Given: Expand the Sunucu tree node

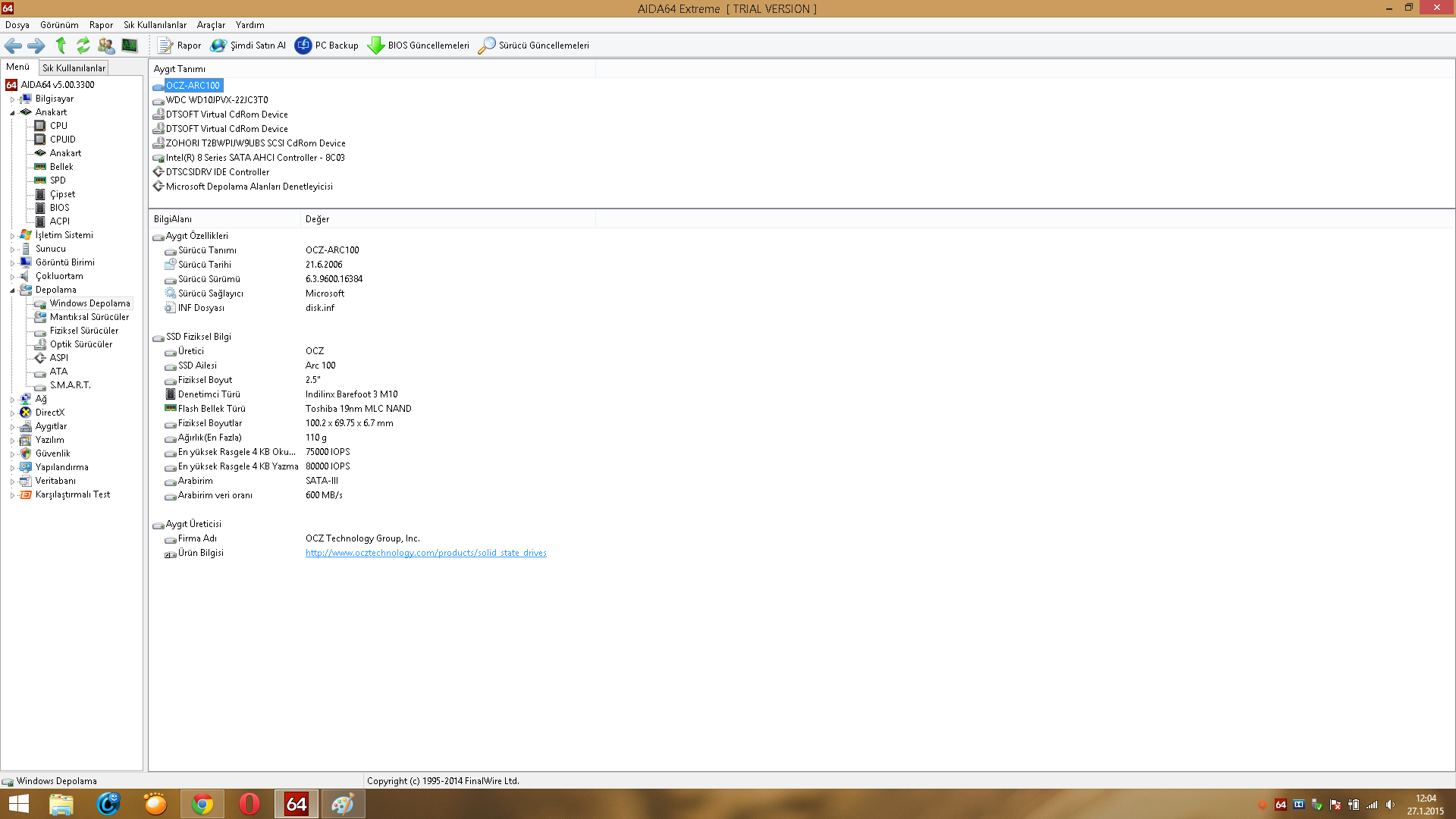Looking at the screenshot, I should pyautogui.click(x=12, y=249).
